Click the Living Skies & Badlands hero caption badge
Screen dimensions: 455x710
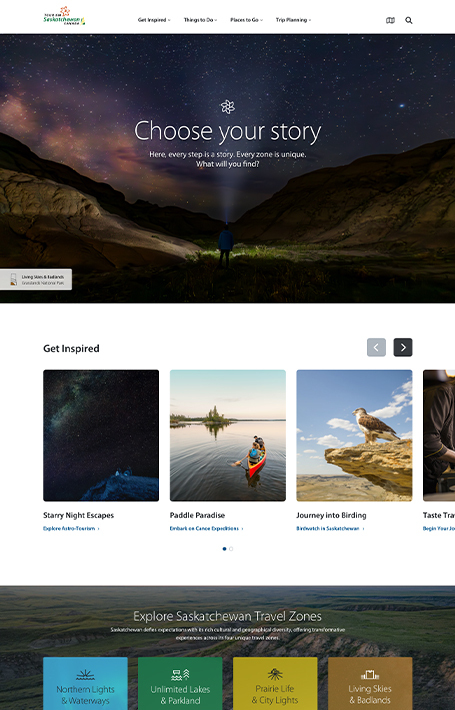click(36, 279)
